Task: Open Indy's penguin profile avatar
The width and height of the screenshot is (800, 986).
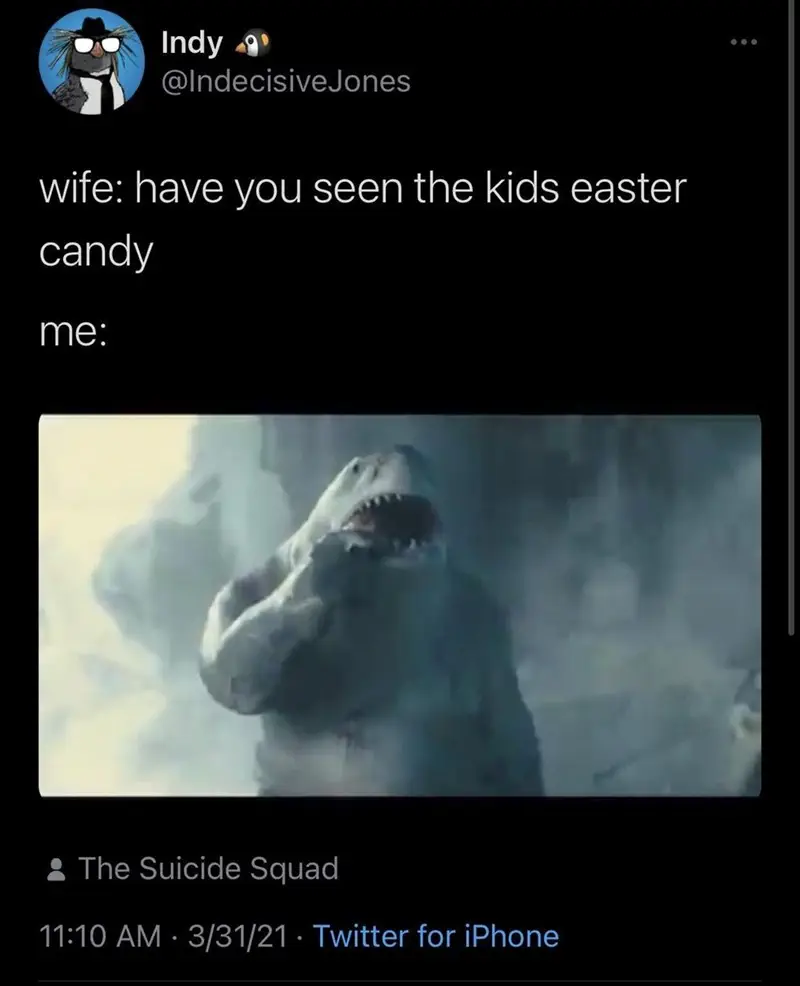Action: click(92, 62)
